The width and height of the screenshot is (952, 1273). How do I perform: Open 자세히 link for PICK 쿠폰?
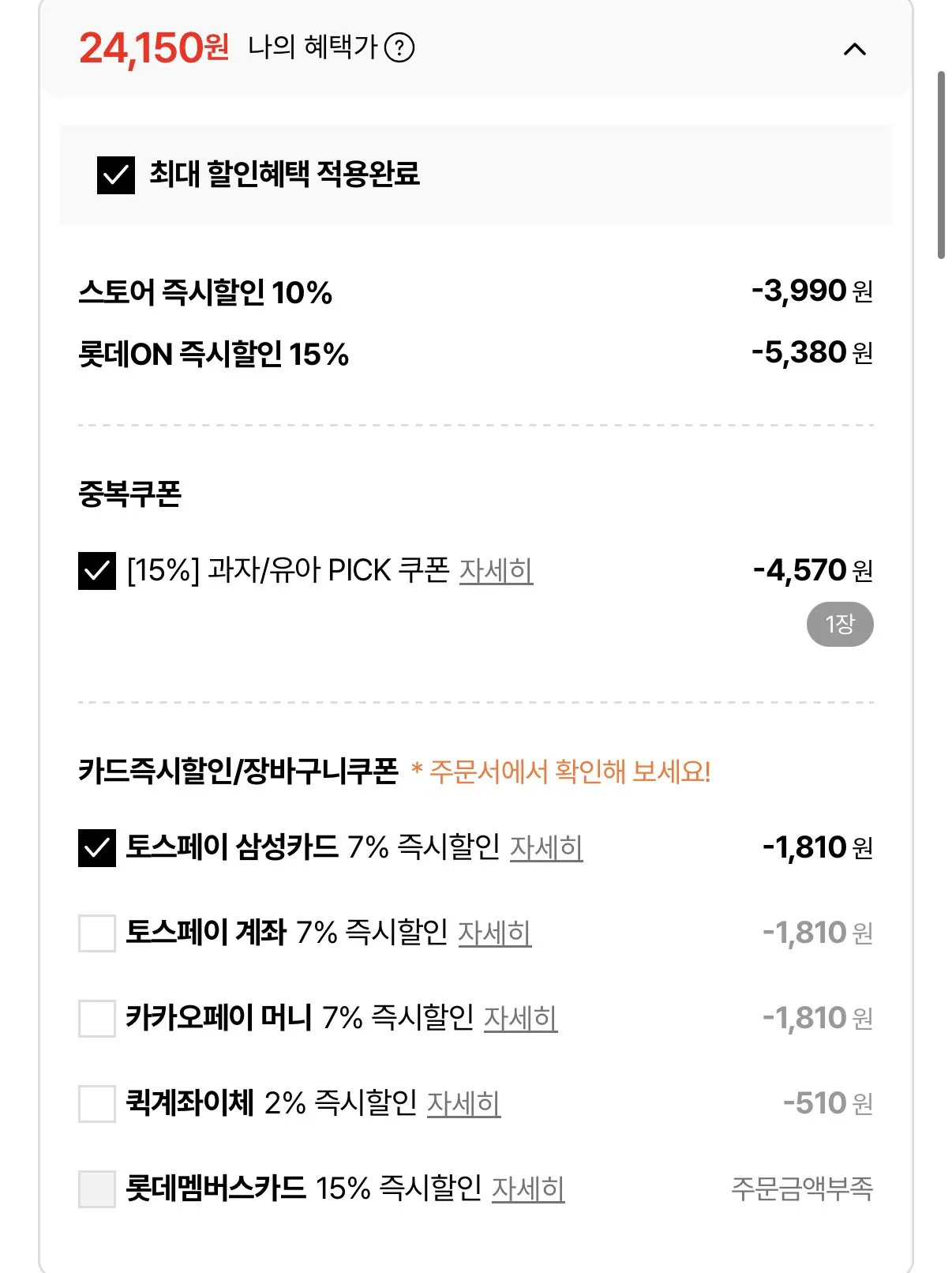click(496, 571)
